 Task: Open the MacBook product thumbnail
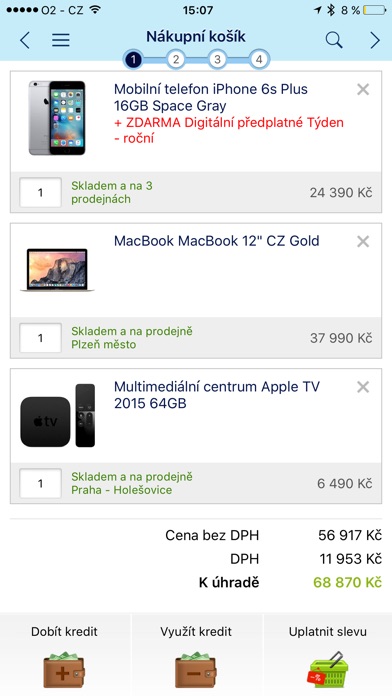tap(57, 270)
